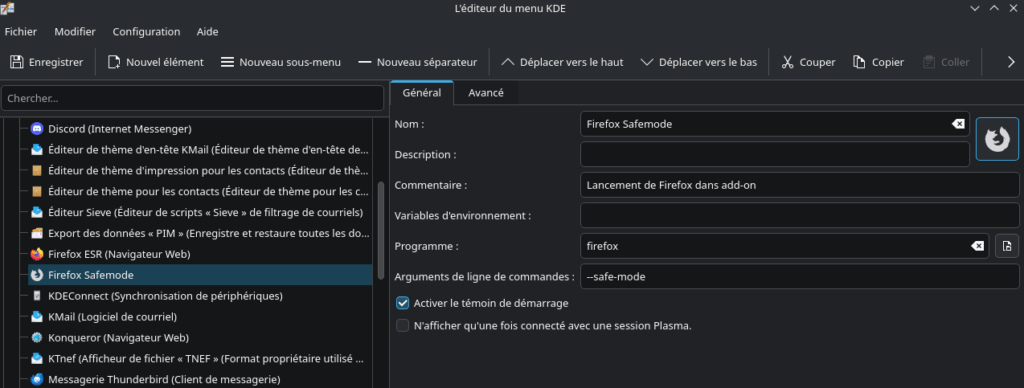Browse for program file icon
This screenshot has height=388, width=1024.
click(1007, 246)
